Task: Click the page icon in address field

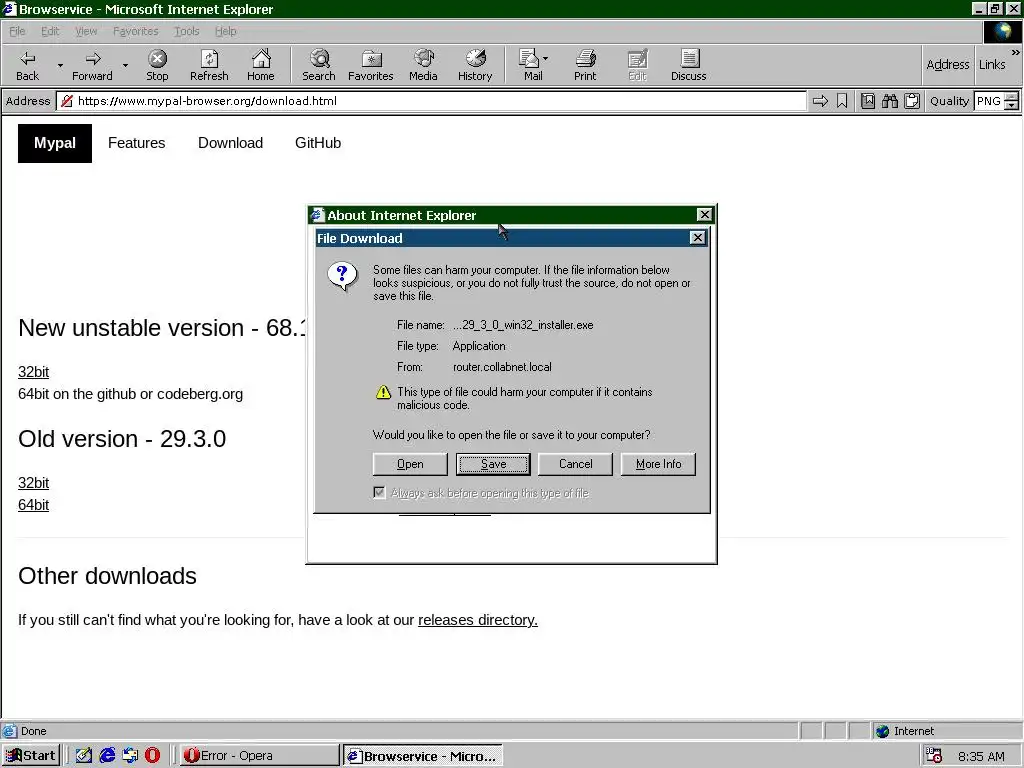Action: 66,101
